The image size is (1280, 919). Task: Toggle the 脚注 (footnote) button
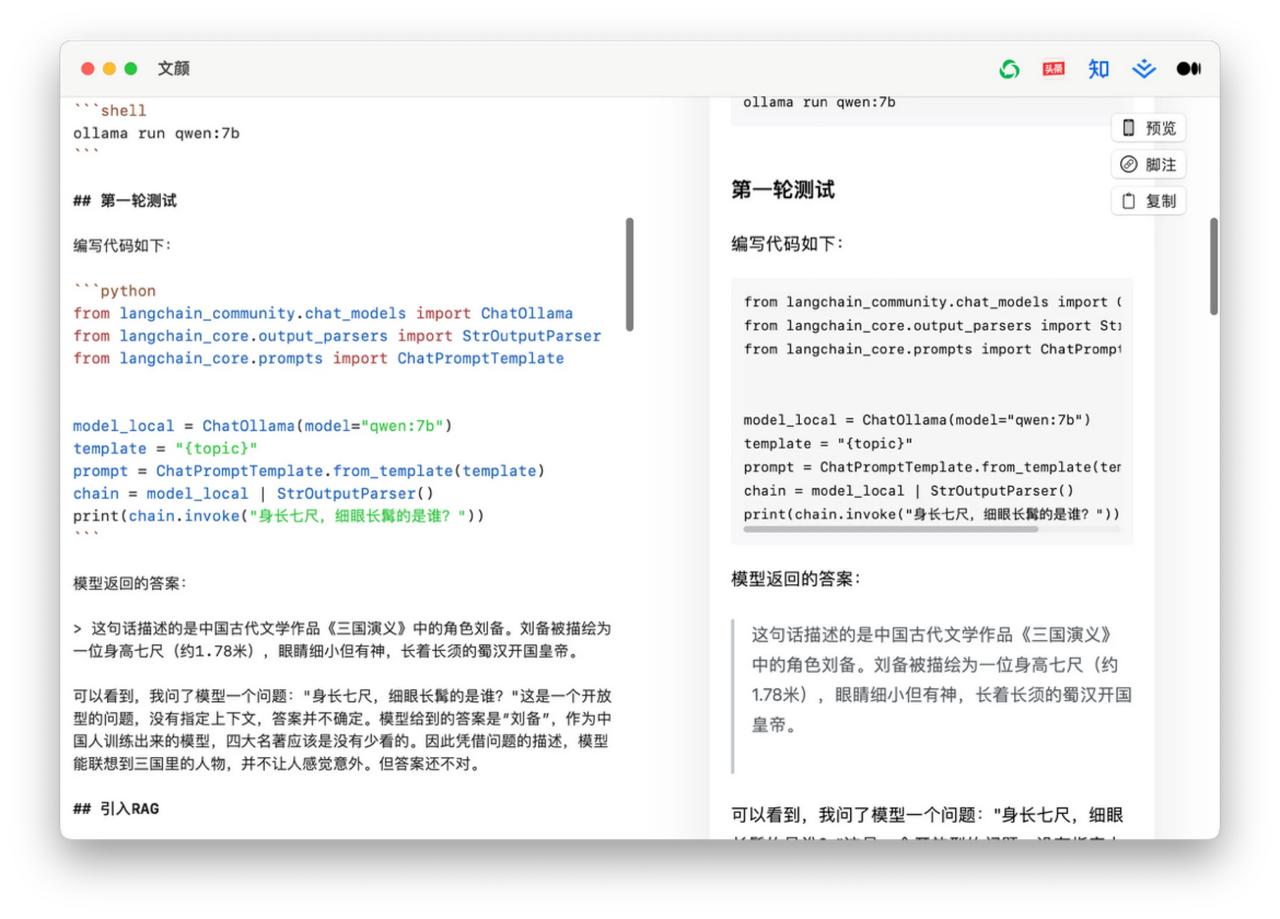click(x=1148, y=164)
